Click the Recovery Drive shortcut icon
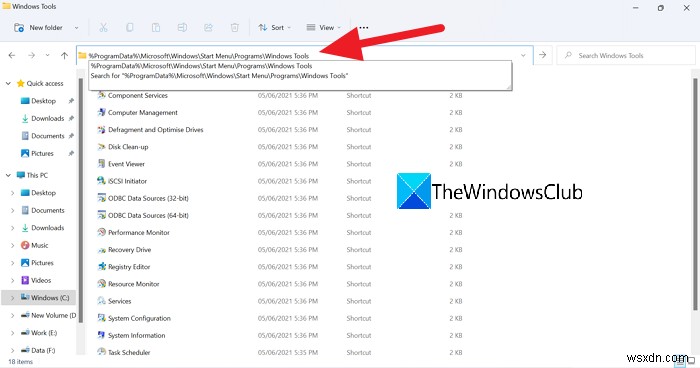This screenshot has width=700, height=368. pos(101,250)
